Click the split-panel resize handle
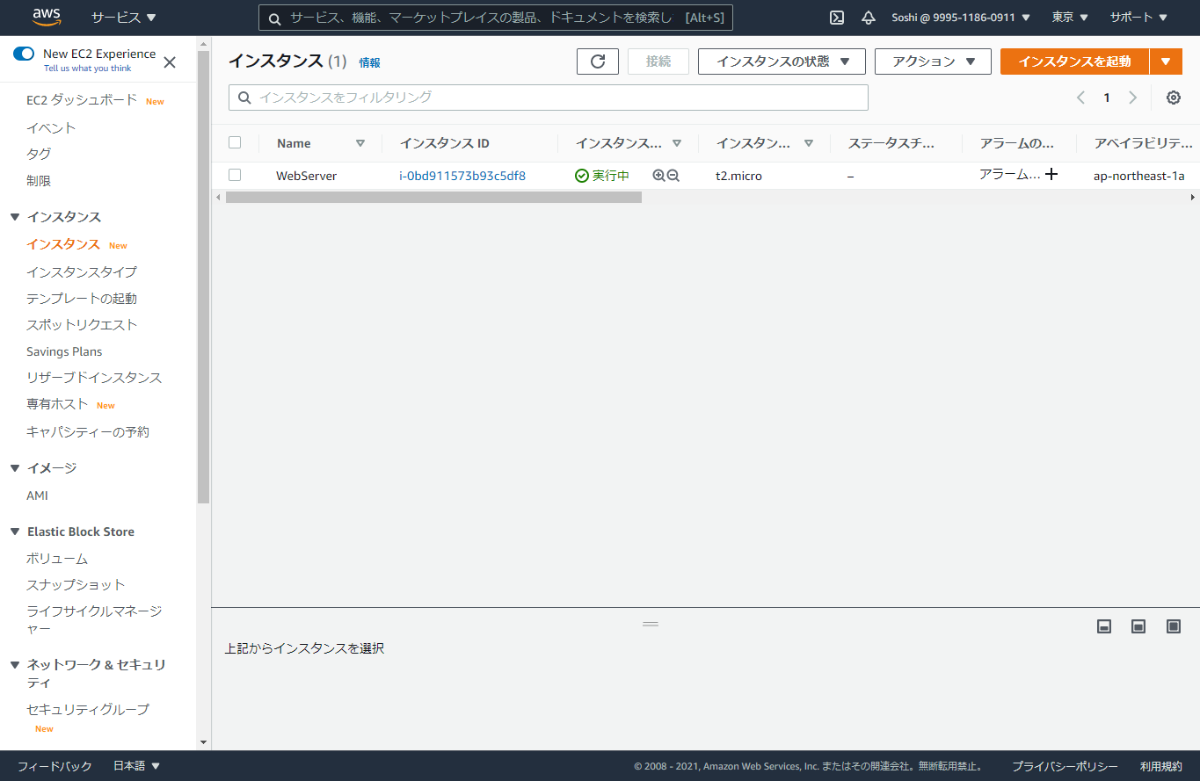 [x=650, y=623]
